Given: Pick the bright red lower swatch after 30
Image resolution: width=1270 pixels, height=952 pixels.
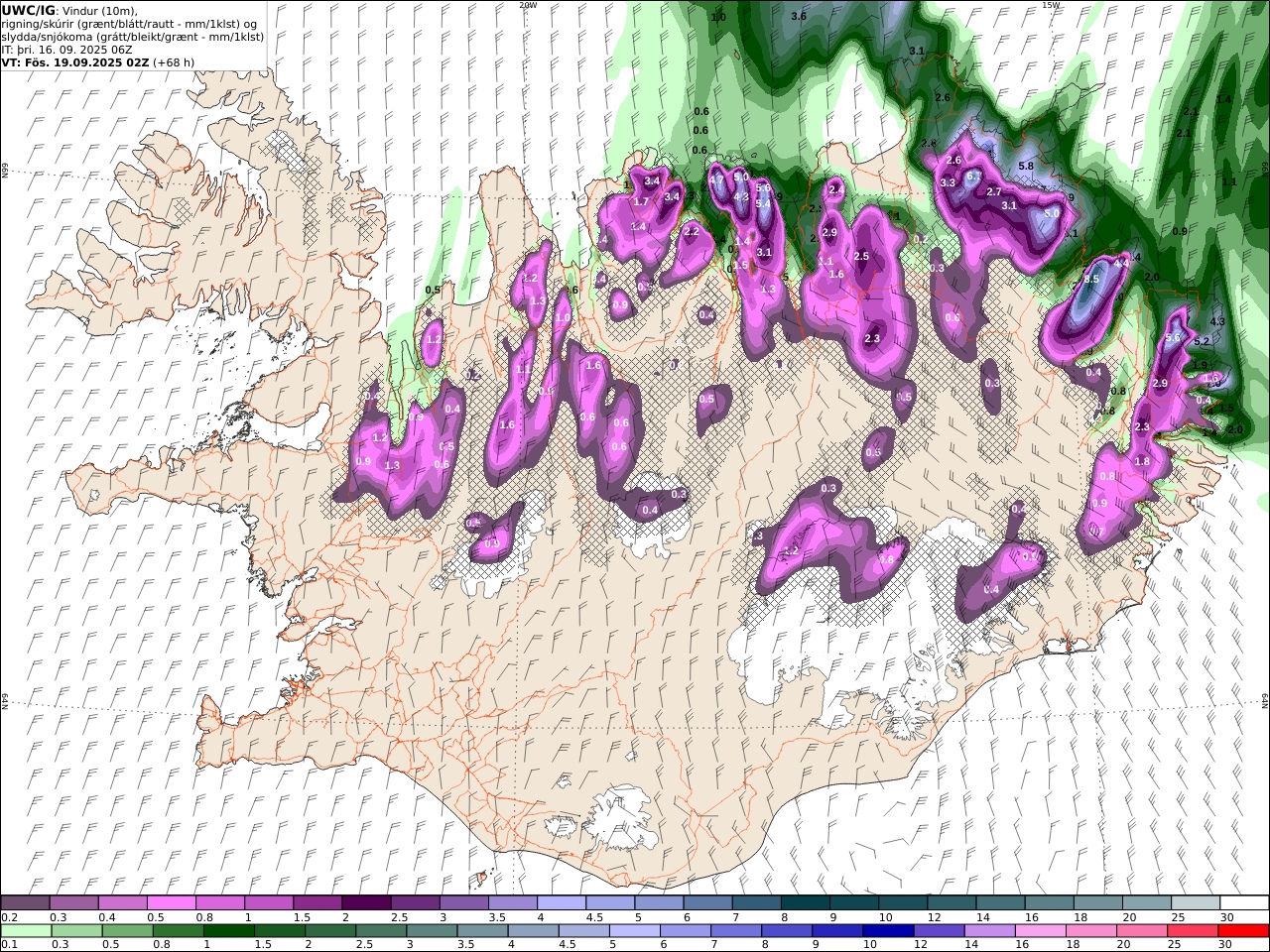Looking at the screenshot, I should (x=1243, y=931).
